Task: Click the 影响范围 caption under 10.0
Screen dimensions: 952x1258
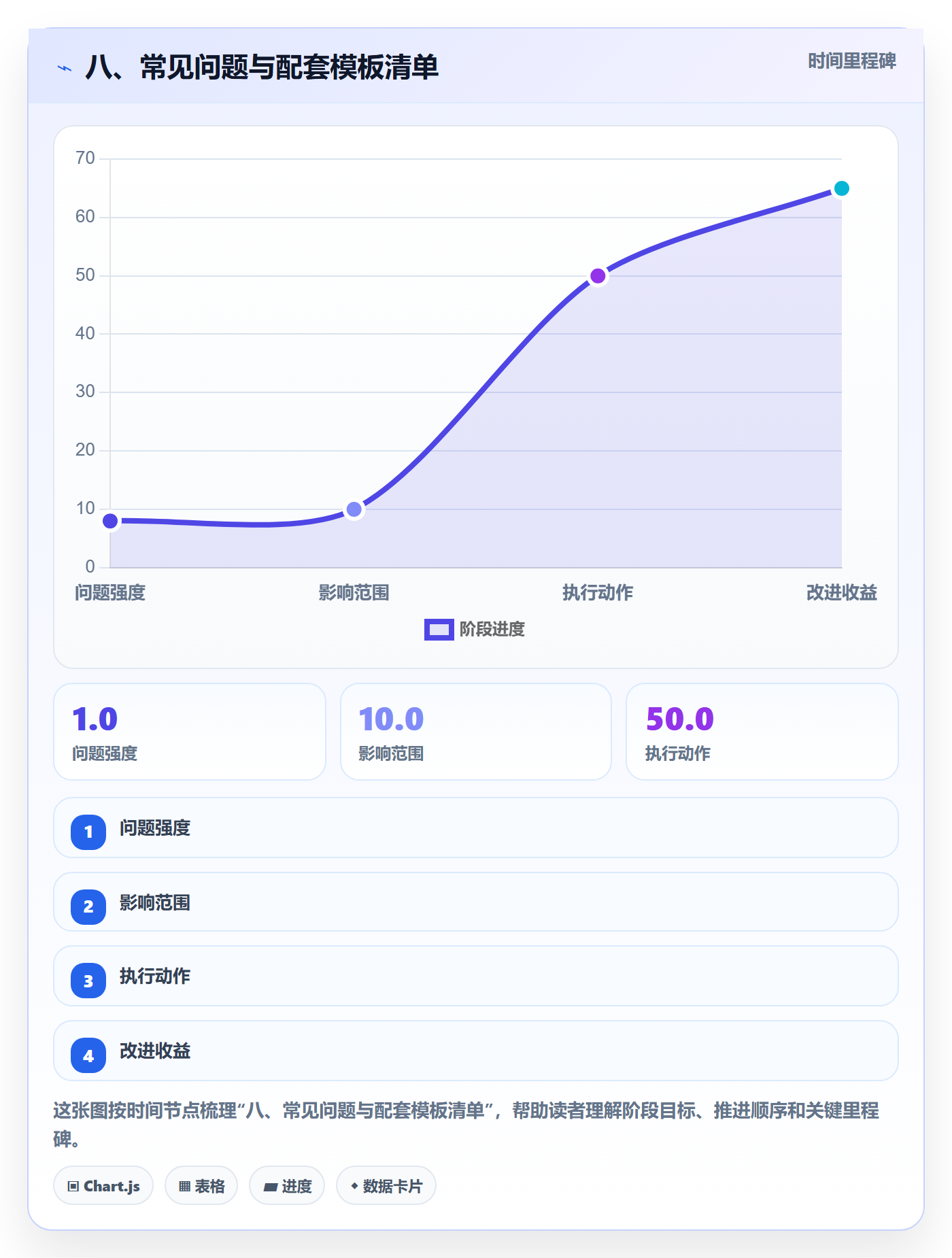Action: point(391,753)
